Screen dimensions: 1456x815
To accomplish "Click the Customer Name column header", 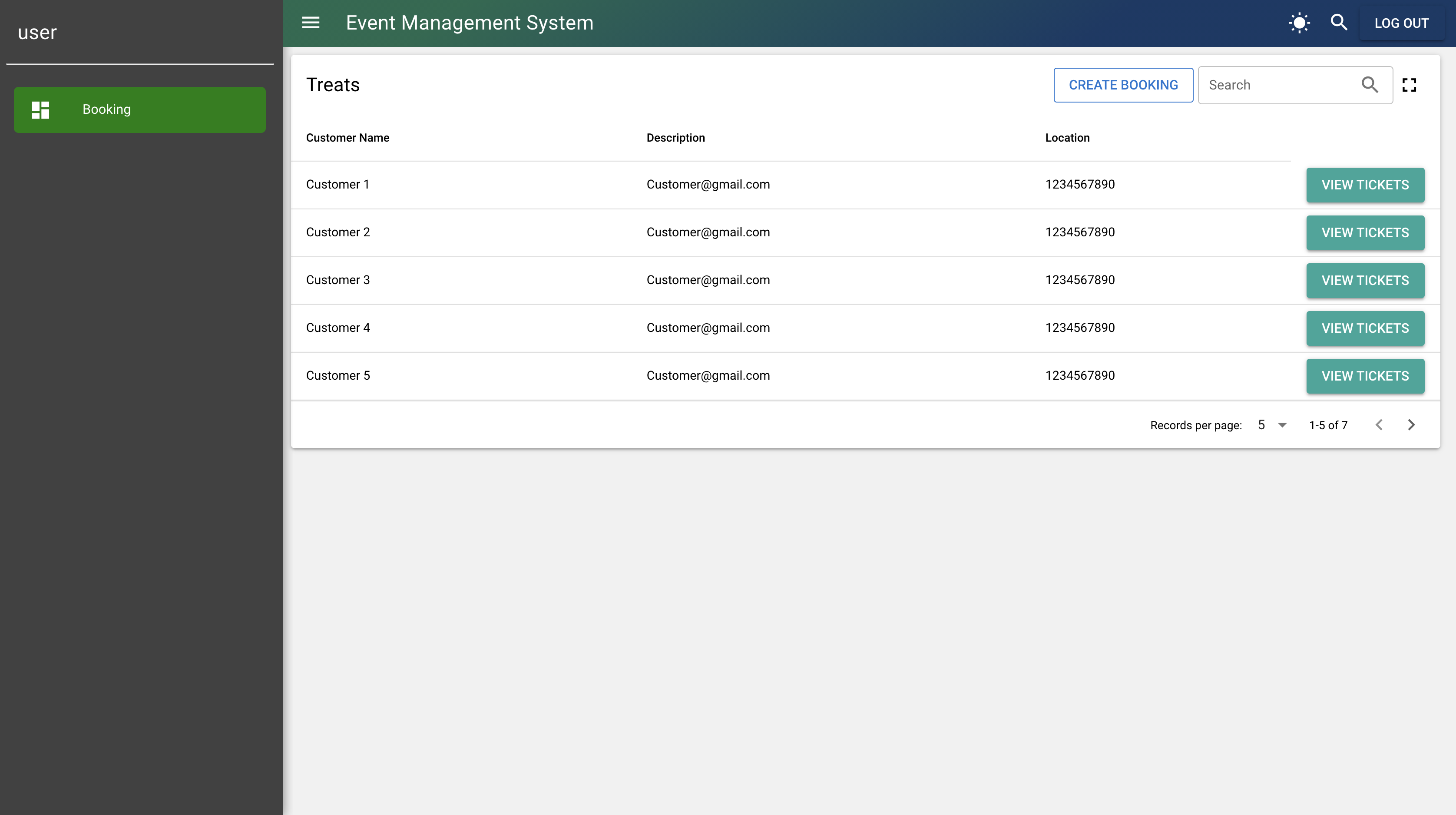I will 347,137.
